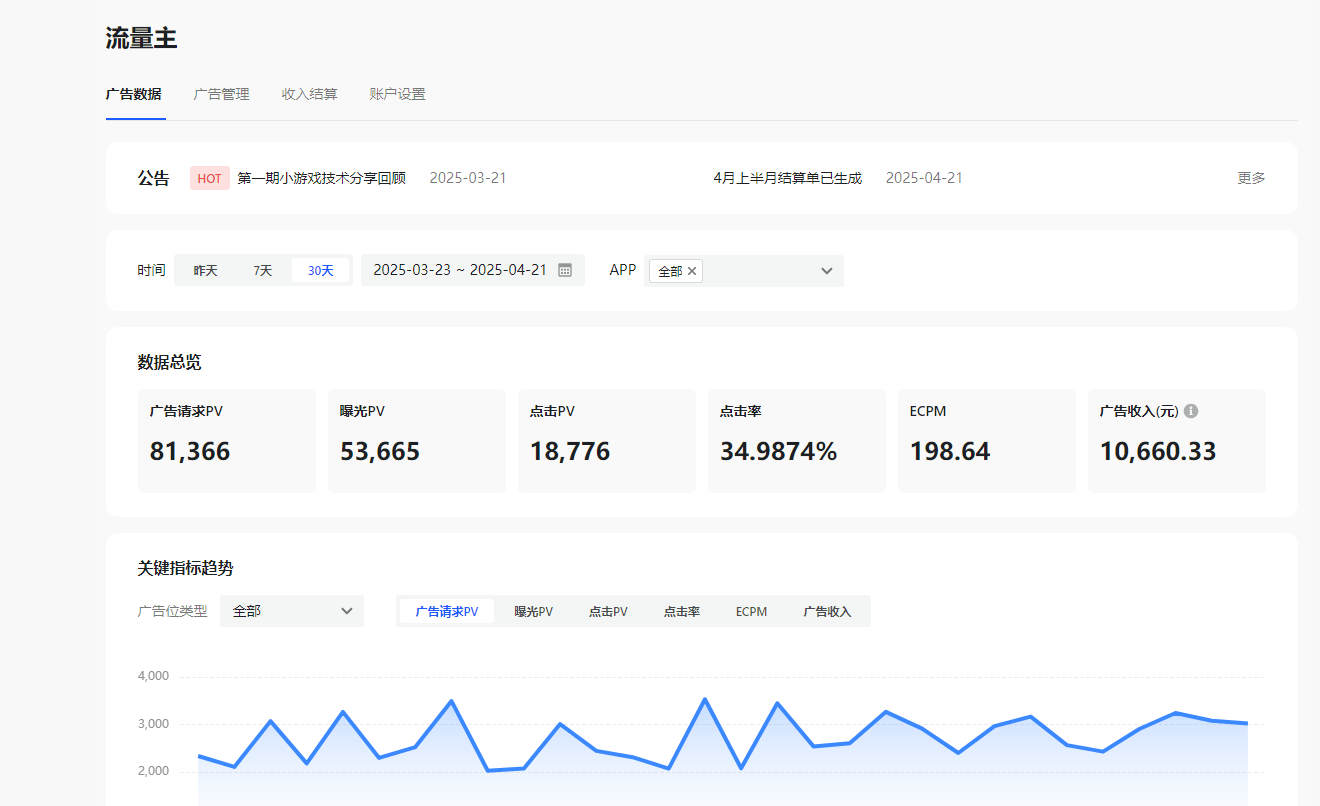Expand the APP dropdown chevron
This screenshot has height=806, width=1320.
click(827, 271)
